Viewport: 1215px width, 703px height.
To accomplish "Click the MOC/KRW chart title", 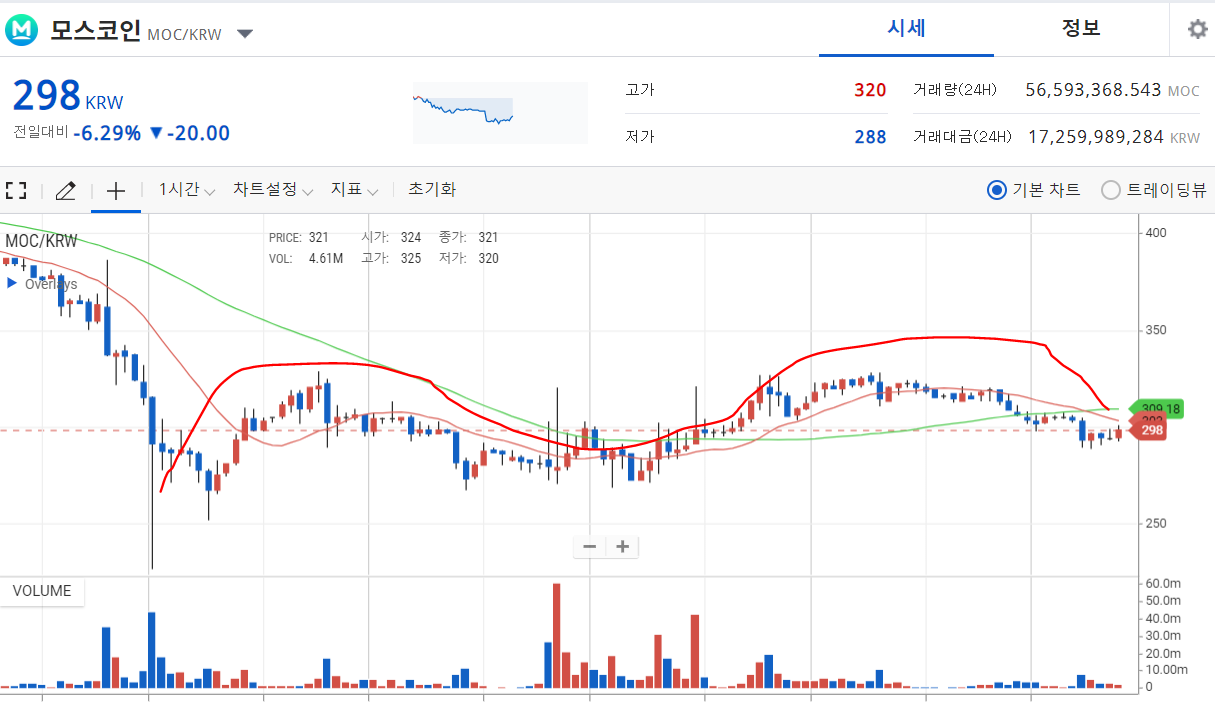I will click(x=41, y=241).
